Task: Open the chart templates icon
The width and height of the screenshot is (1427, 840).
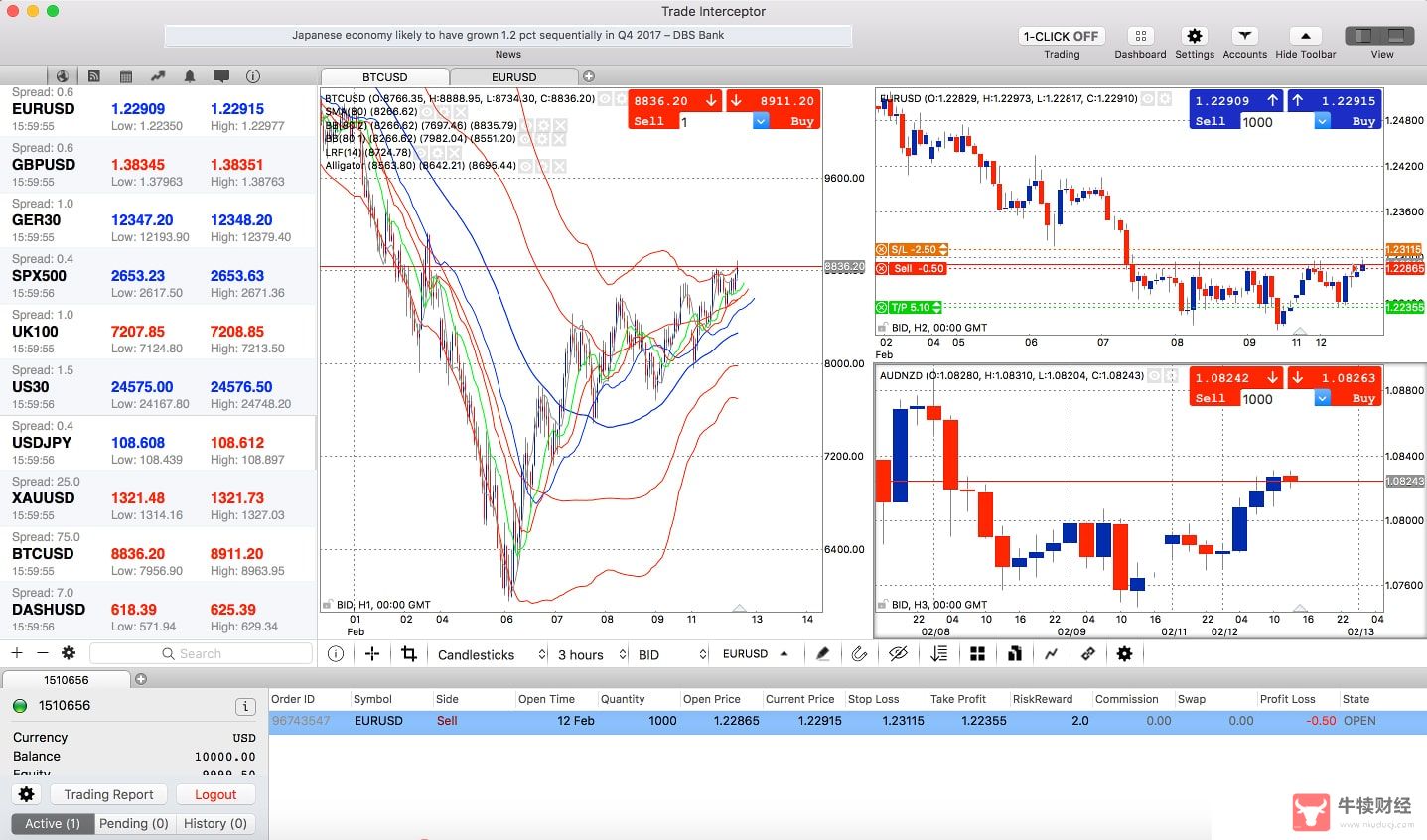Action: tap(1014, 654)
